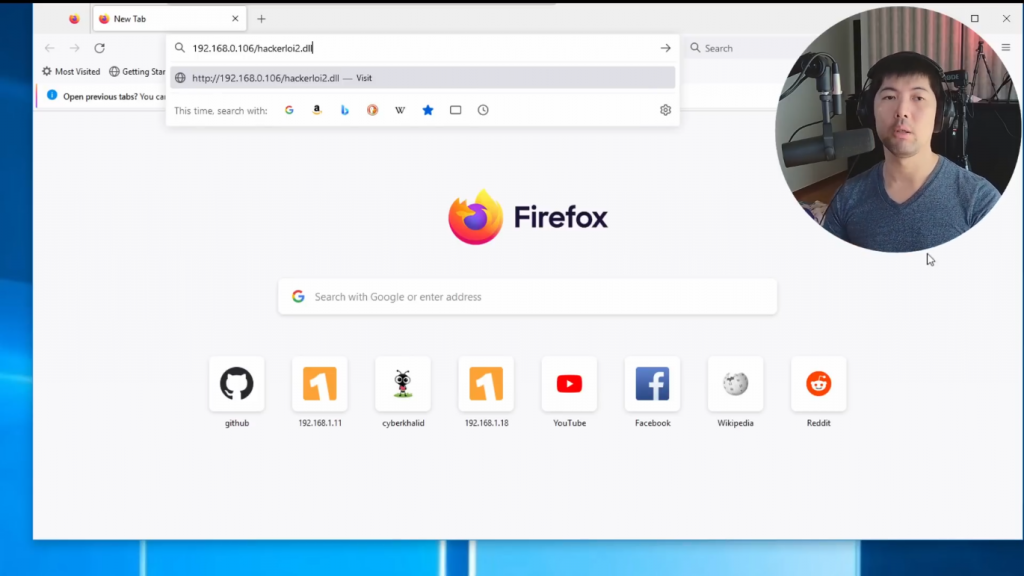Open Getting Started bookmark
This screenshot has height=576, width=1024.
[137, 71]
